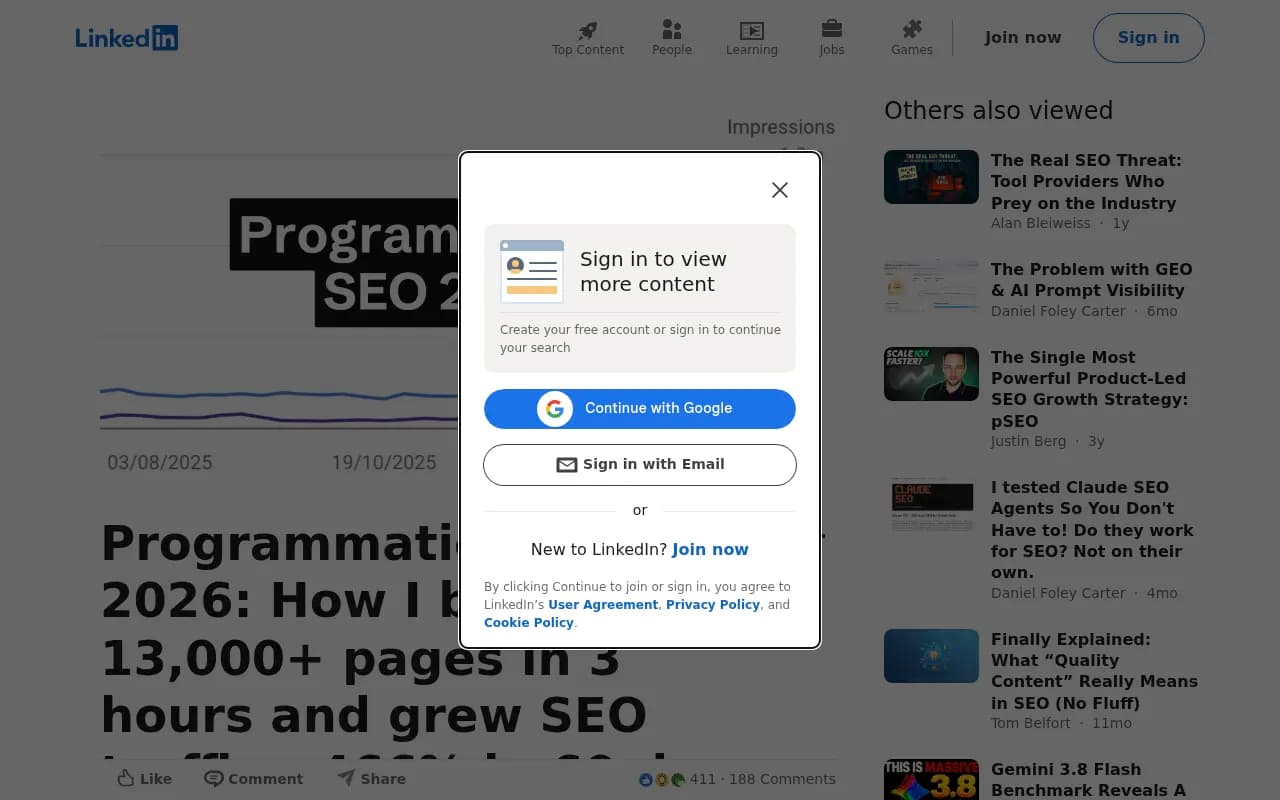This screenshot has width=1280, height=800.
Task: Open the Jobs briefcase section
Action: [832, 38]
